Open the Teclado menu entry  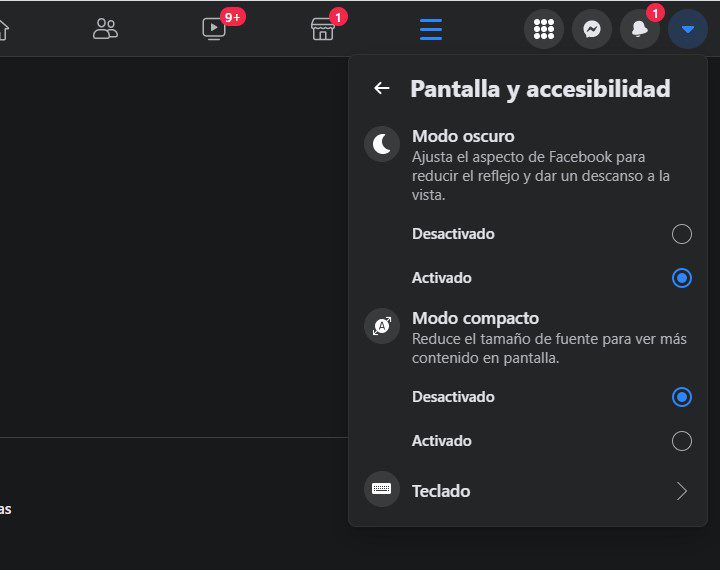[441, 491]
